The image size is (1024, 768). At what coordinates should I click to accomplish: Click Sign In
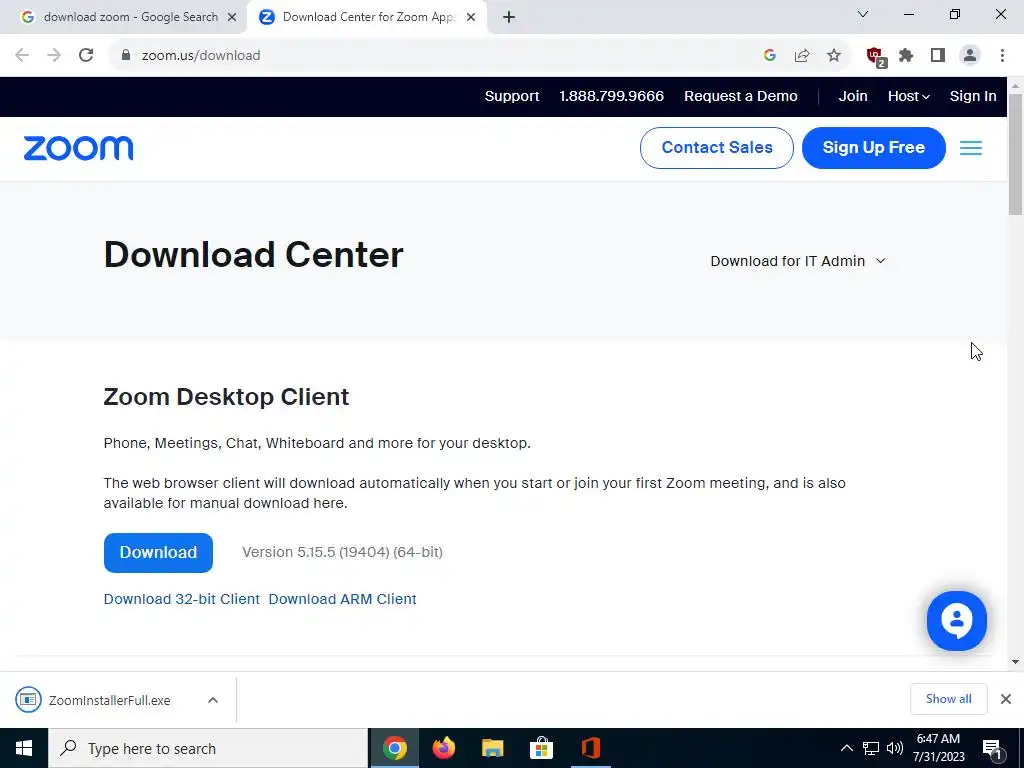coord(972,96)
